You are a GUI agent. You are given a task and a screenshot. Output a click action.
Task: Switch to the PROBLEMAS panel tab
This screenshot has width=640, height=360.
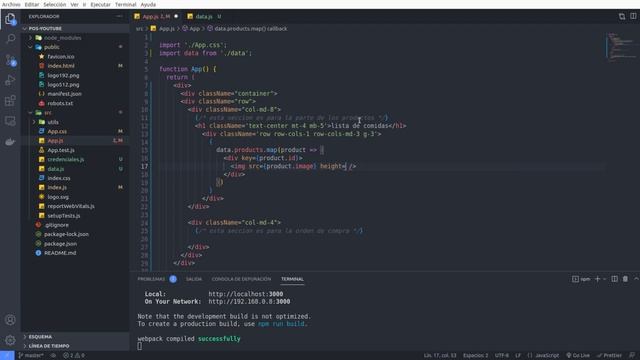point(151,279)
